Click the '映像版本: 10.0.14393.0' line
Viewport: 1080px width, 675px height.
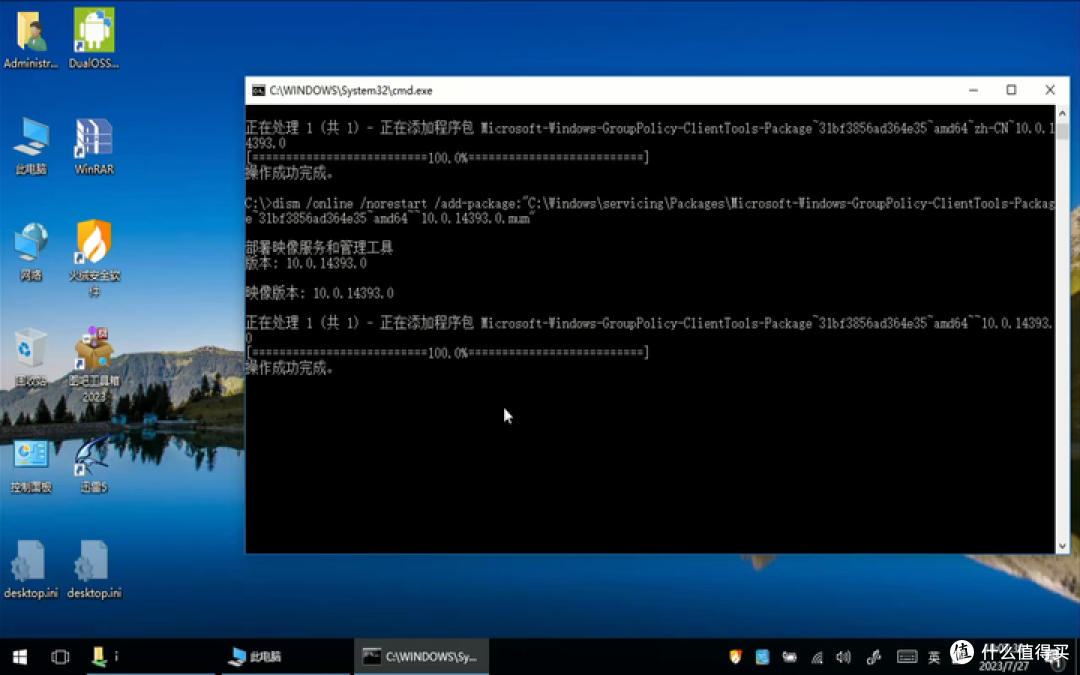click(320, 293)
